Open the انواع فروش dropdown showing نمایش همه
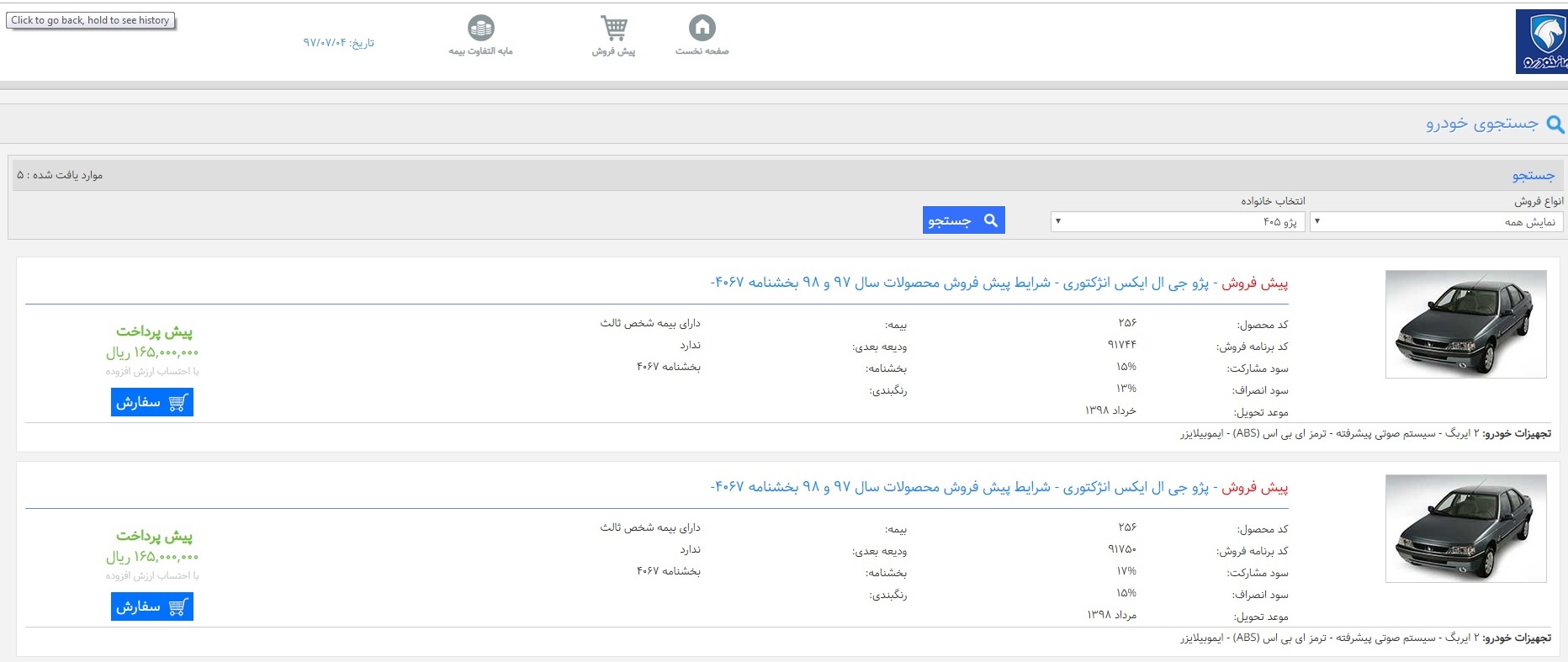 (x=1436, y=222)
